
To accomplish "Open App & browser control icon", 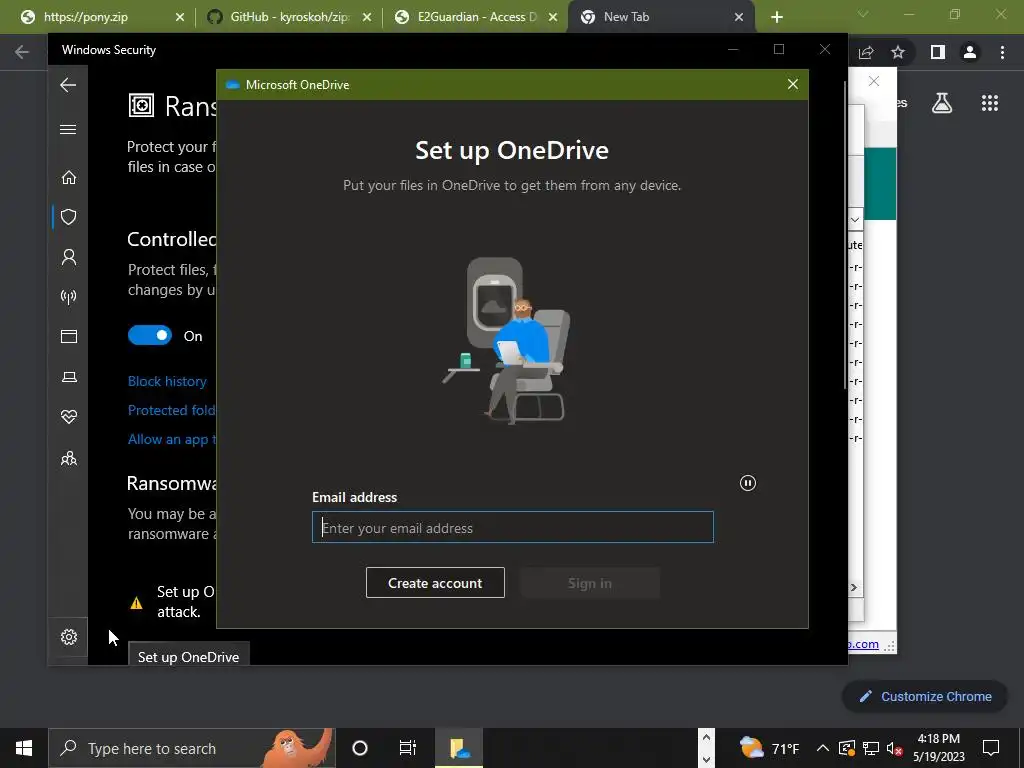I will (x=69, y=336).
